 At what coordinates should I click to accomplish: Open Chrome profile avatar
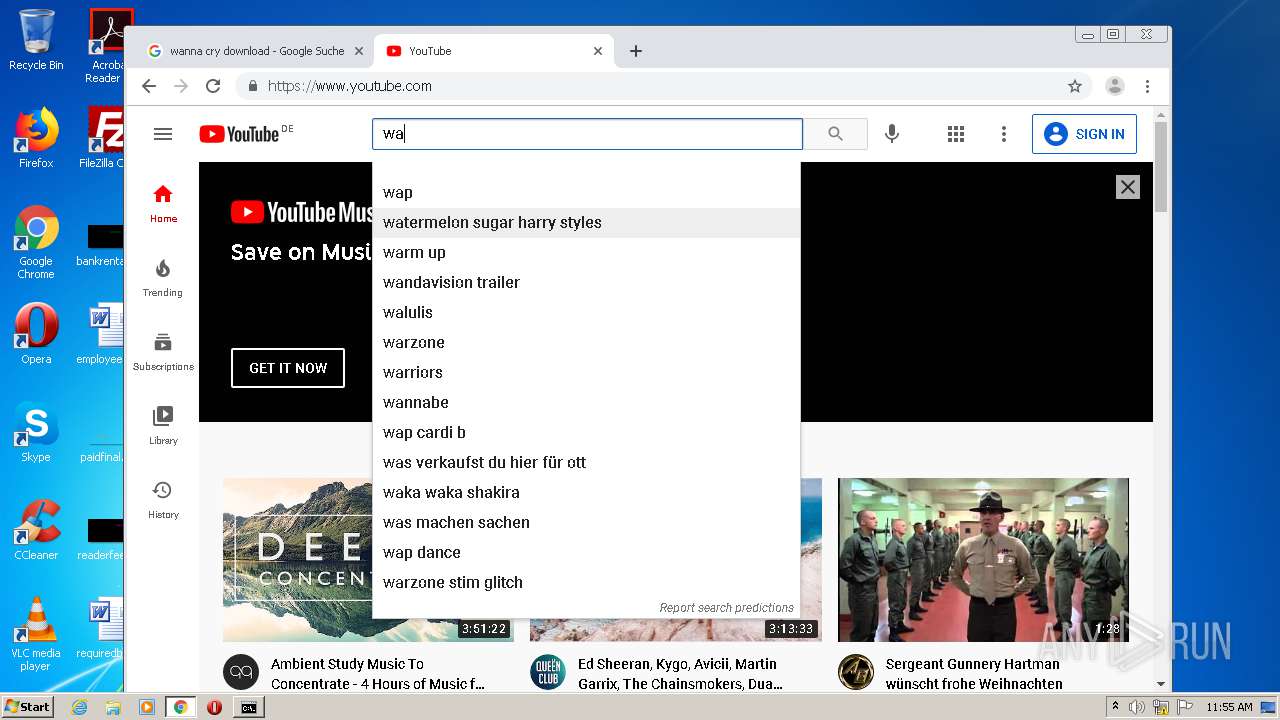tap(1115, 86)
